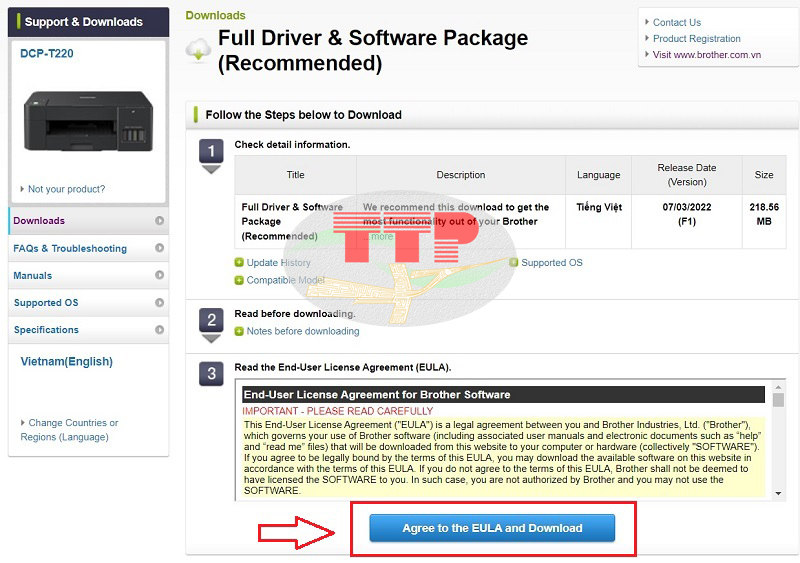Click the EULA scrollbar thumb
The height and width of the screenshot is (563, 800).
pyautogui.click(x=778, y=400)
